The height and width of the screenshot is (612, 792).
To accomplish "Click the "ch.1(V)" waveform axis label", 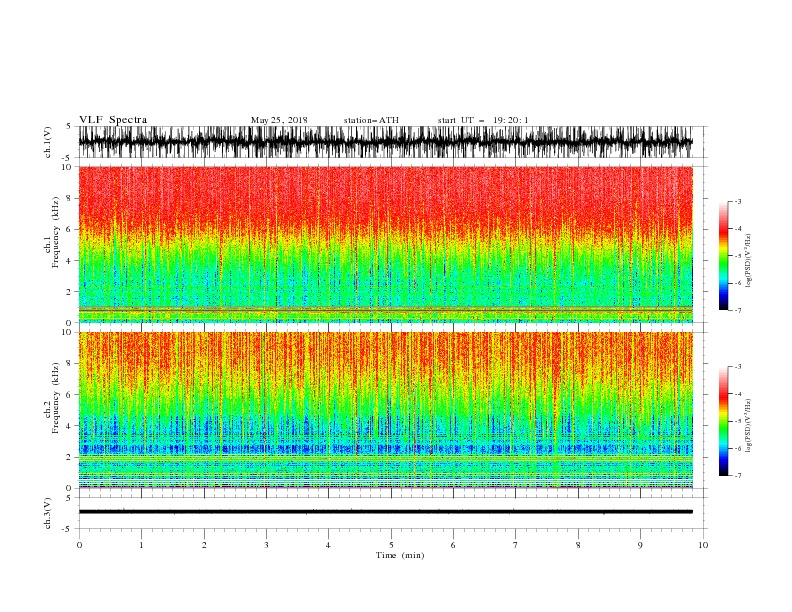I will click(x=48, y=142).
